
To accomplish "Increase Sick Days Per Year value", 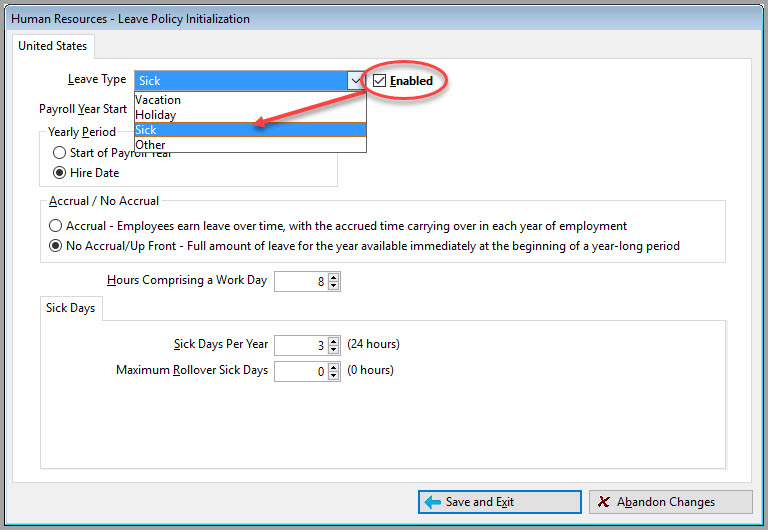I will 334,341.
